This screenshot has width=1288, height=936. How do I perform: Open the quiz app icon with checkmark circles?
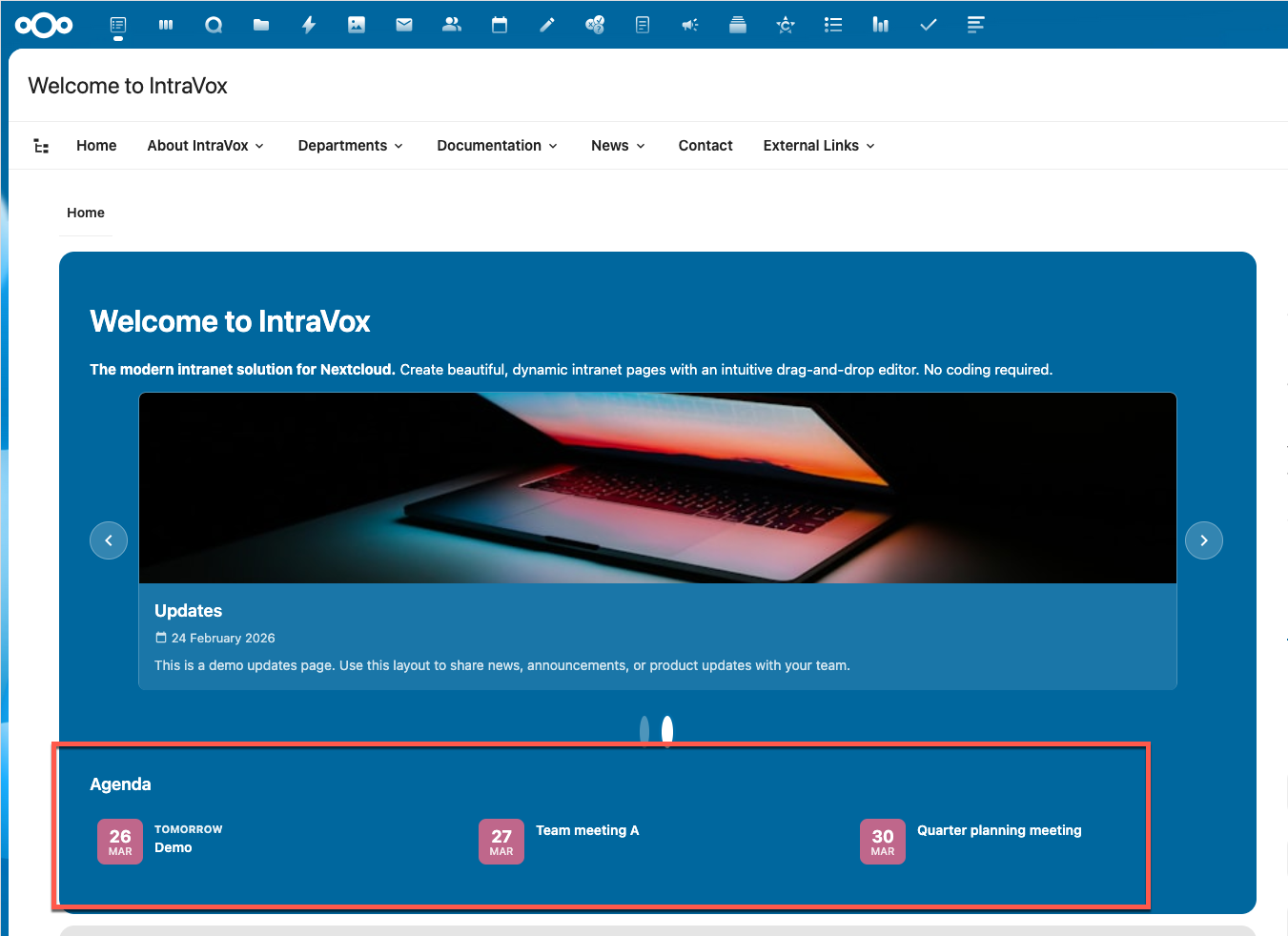[595, 25]
